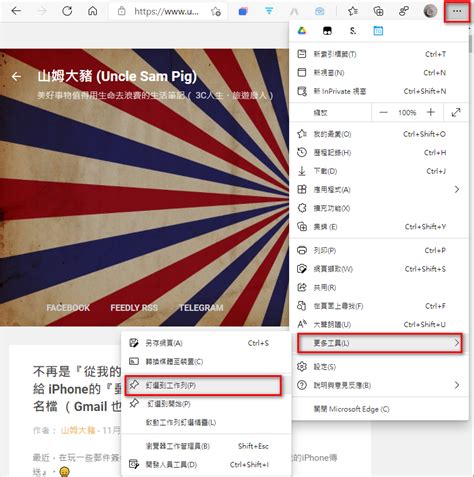Click the blog header back arrow

tap(16, 77)
